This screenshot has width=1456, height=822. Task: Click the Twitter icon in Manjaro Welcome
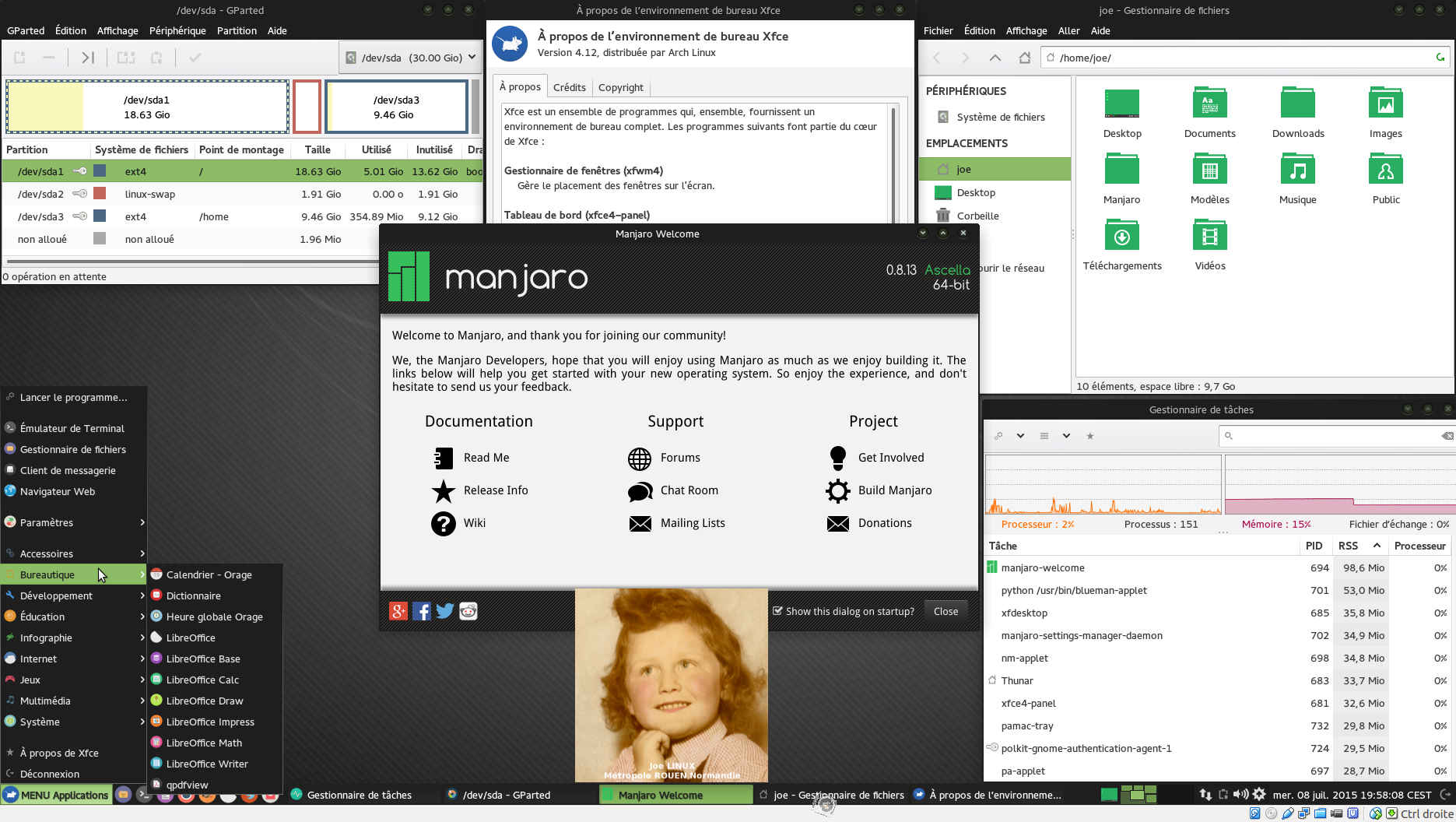point(445,611)
